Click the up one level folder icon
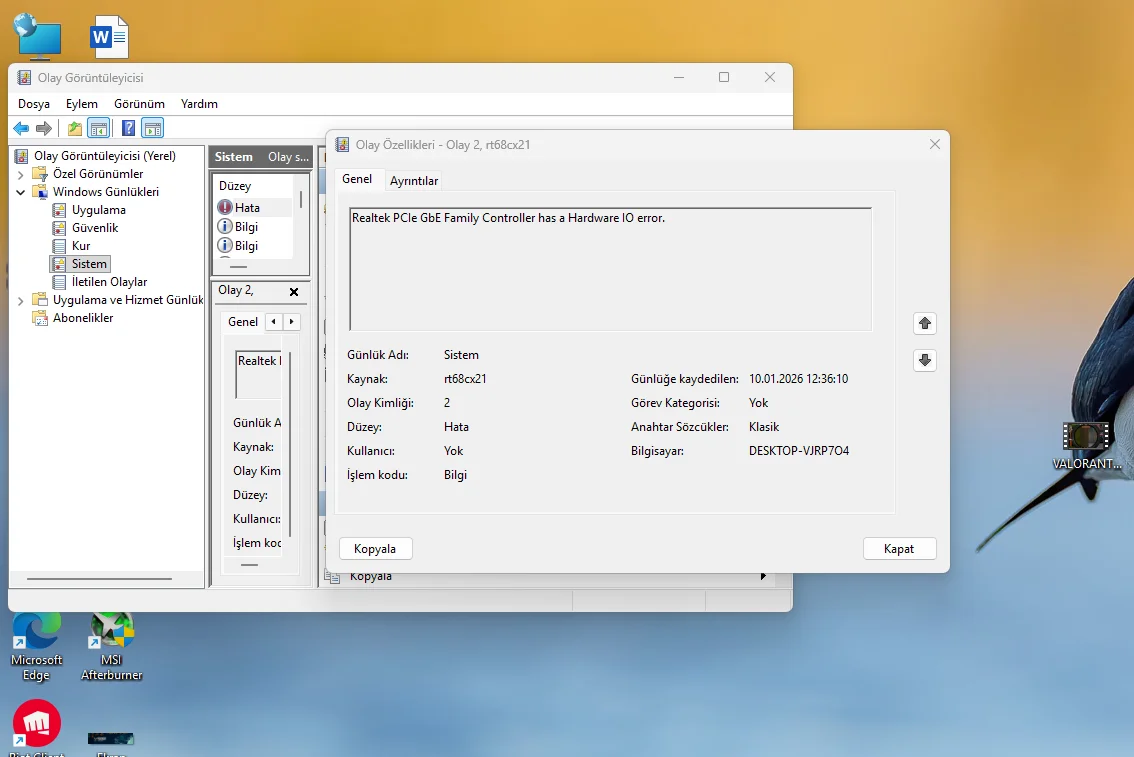 (x=75, y=128)
